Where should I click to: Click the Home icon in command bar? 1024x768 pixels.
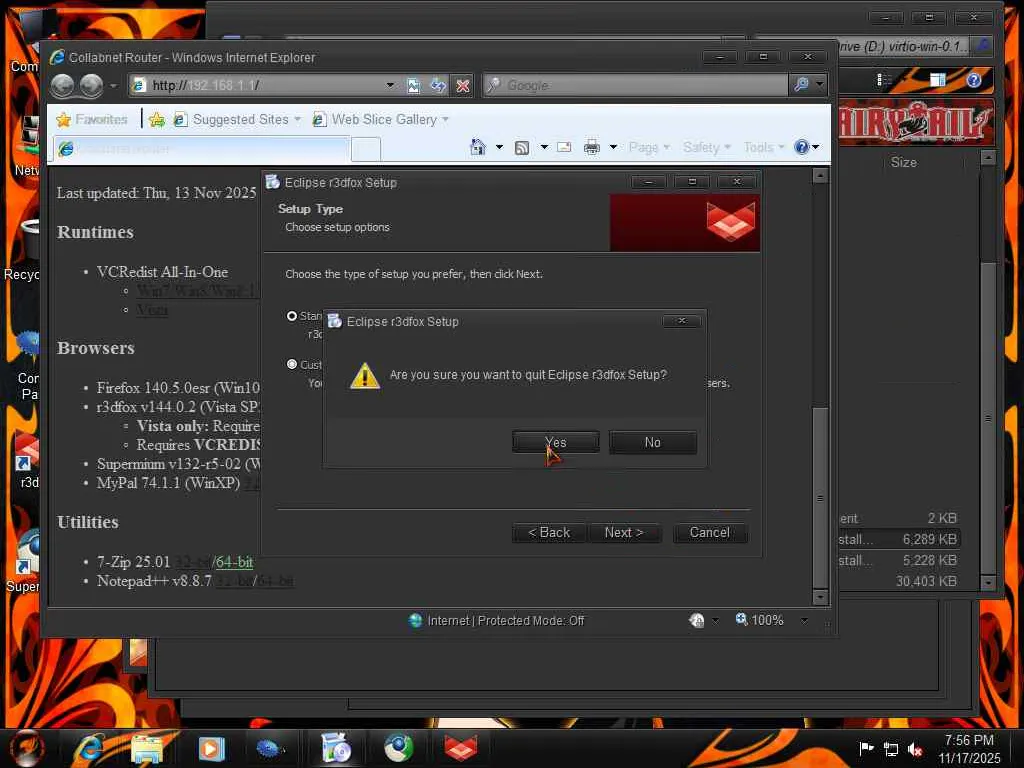coord(478,148)
